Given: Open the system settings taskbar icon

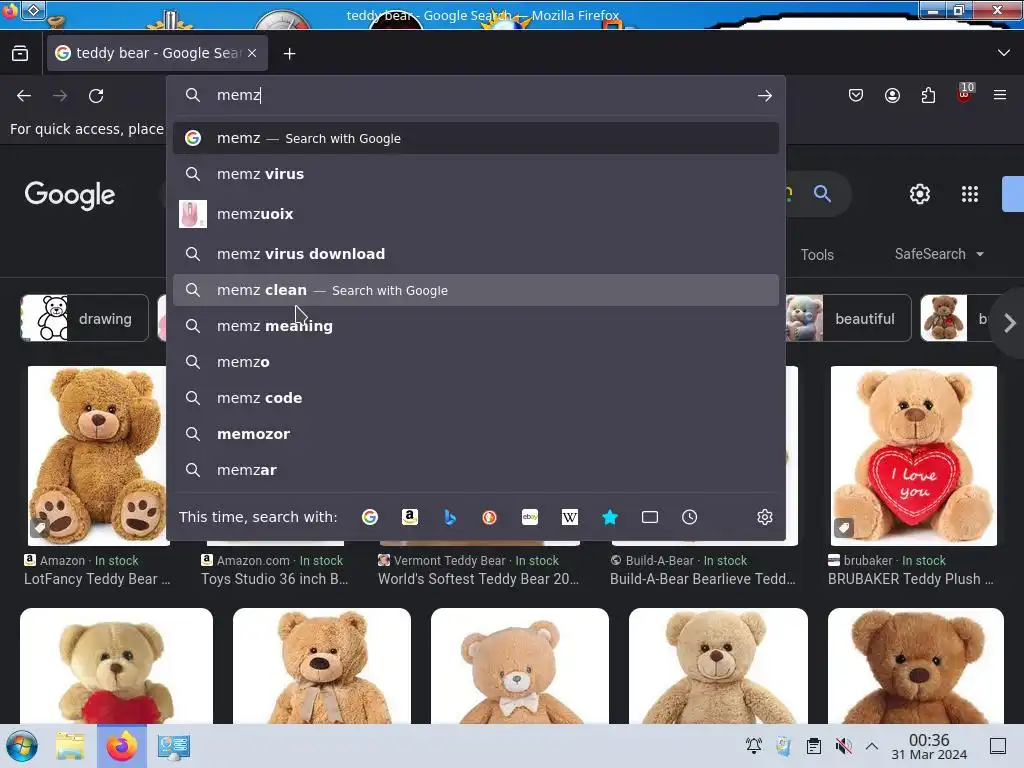Looking at the screenshot, I should 174,746.
